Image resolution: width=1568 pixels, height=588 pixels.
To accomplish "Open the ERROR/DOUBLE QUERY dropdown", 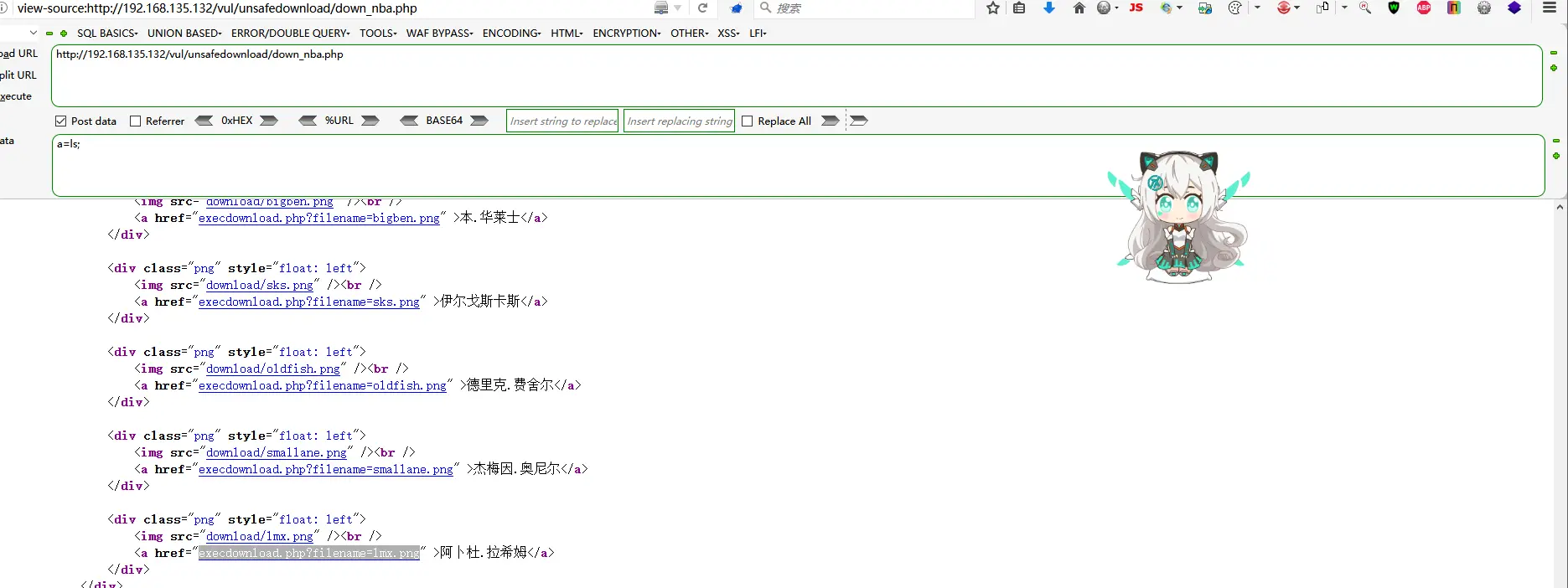I will (x=291, y=34).
